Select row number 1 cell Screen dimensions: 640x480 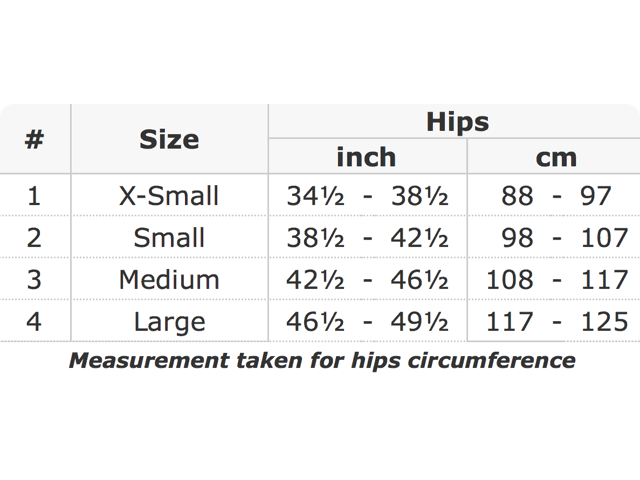click(34, 195)
